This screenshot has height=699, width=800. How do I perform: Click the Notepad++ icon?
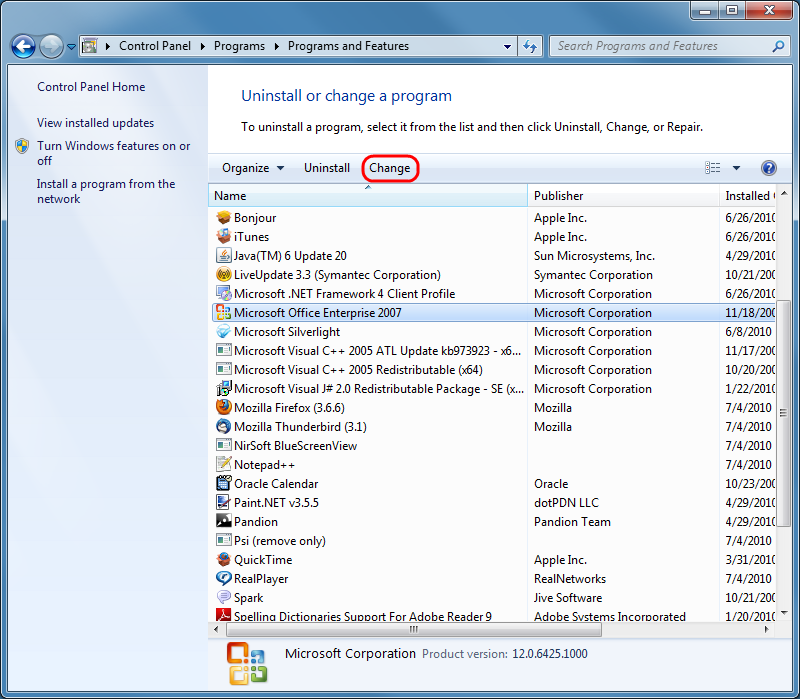click(223, 464)
